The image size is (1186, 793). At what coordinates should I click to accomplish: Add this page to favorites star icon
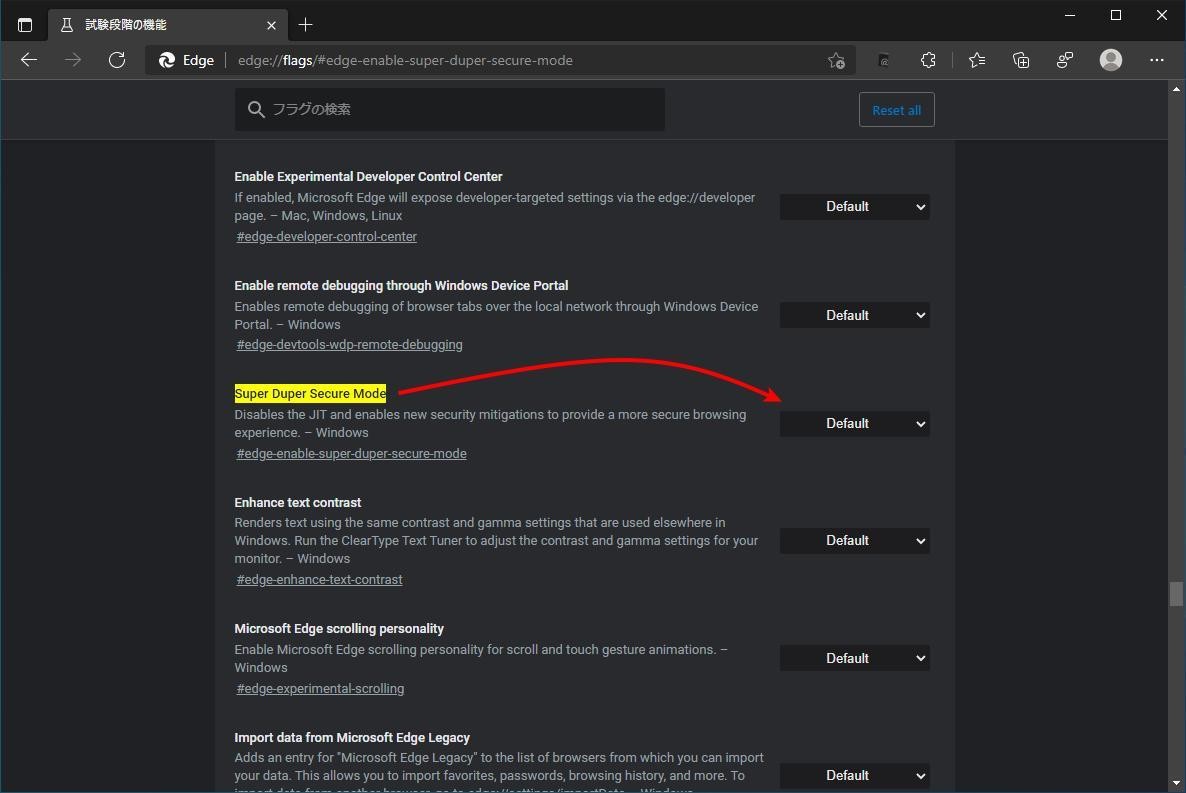(836, 61)
